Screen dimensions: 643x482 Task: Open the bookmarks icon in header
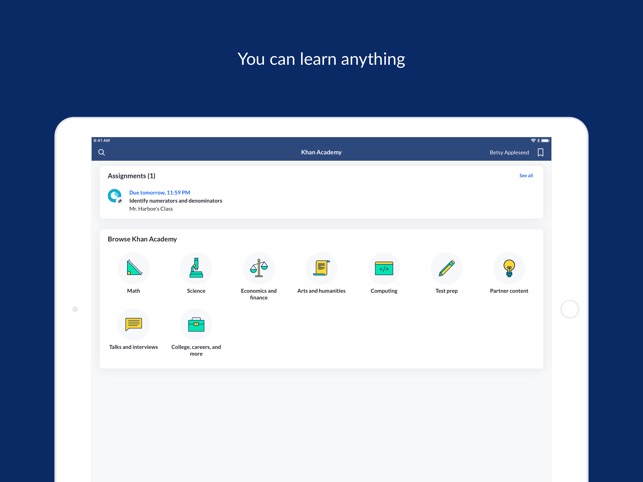point(540,153)
